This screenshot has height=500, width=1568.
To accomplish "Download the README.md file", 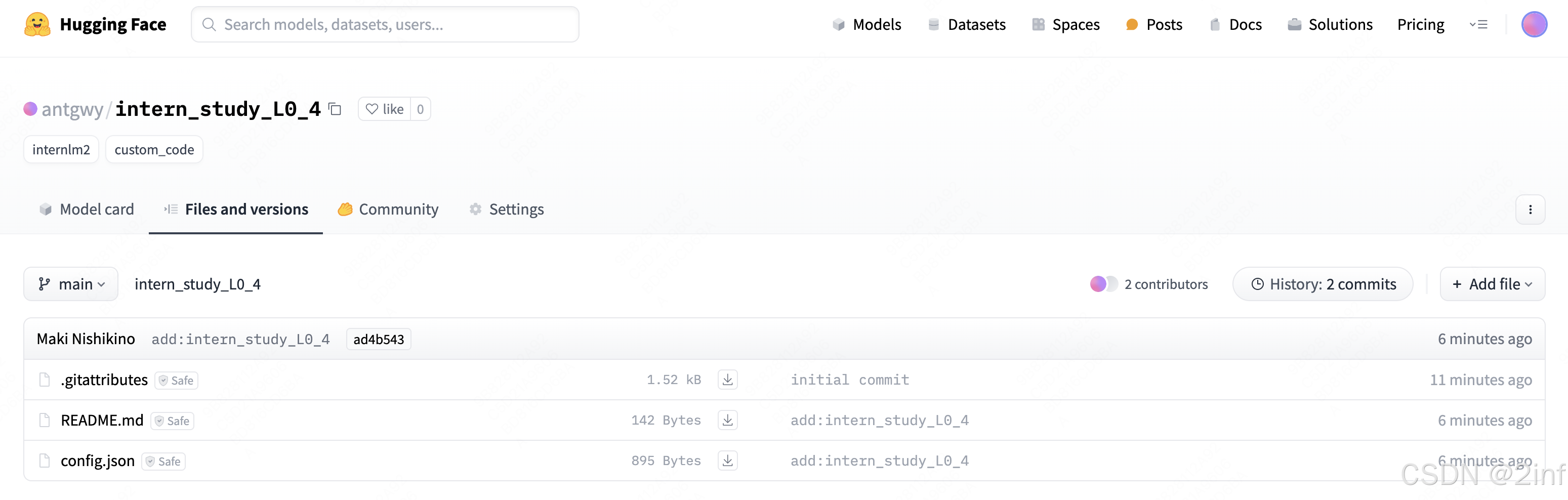I will pos(727,421).
